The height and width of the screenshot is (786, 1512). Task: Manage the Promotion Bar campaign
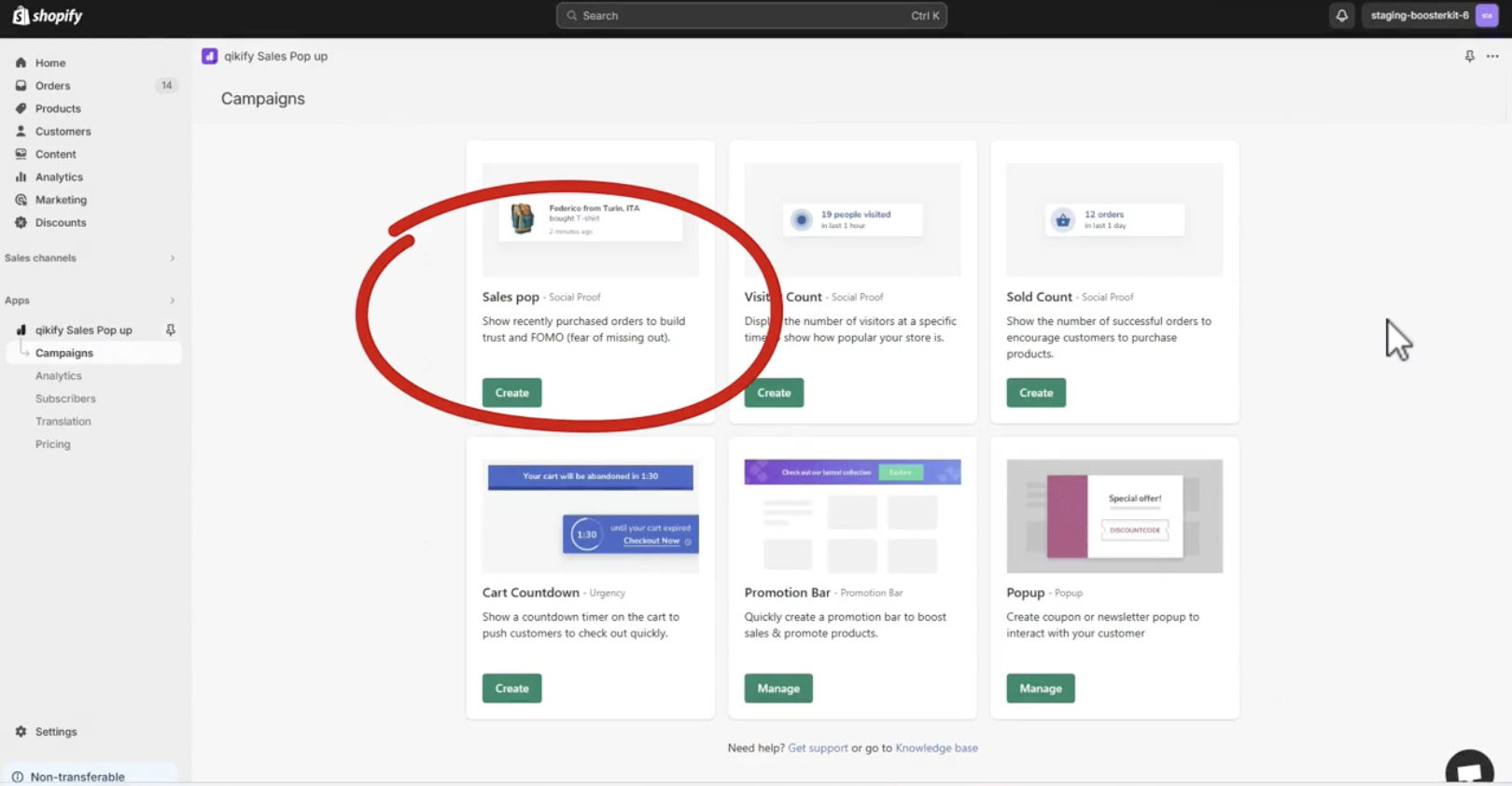click(778, 689)
